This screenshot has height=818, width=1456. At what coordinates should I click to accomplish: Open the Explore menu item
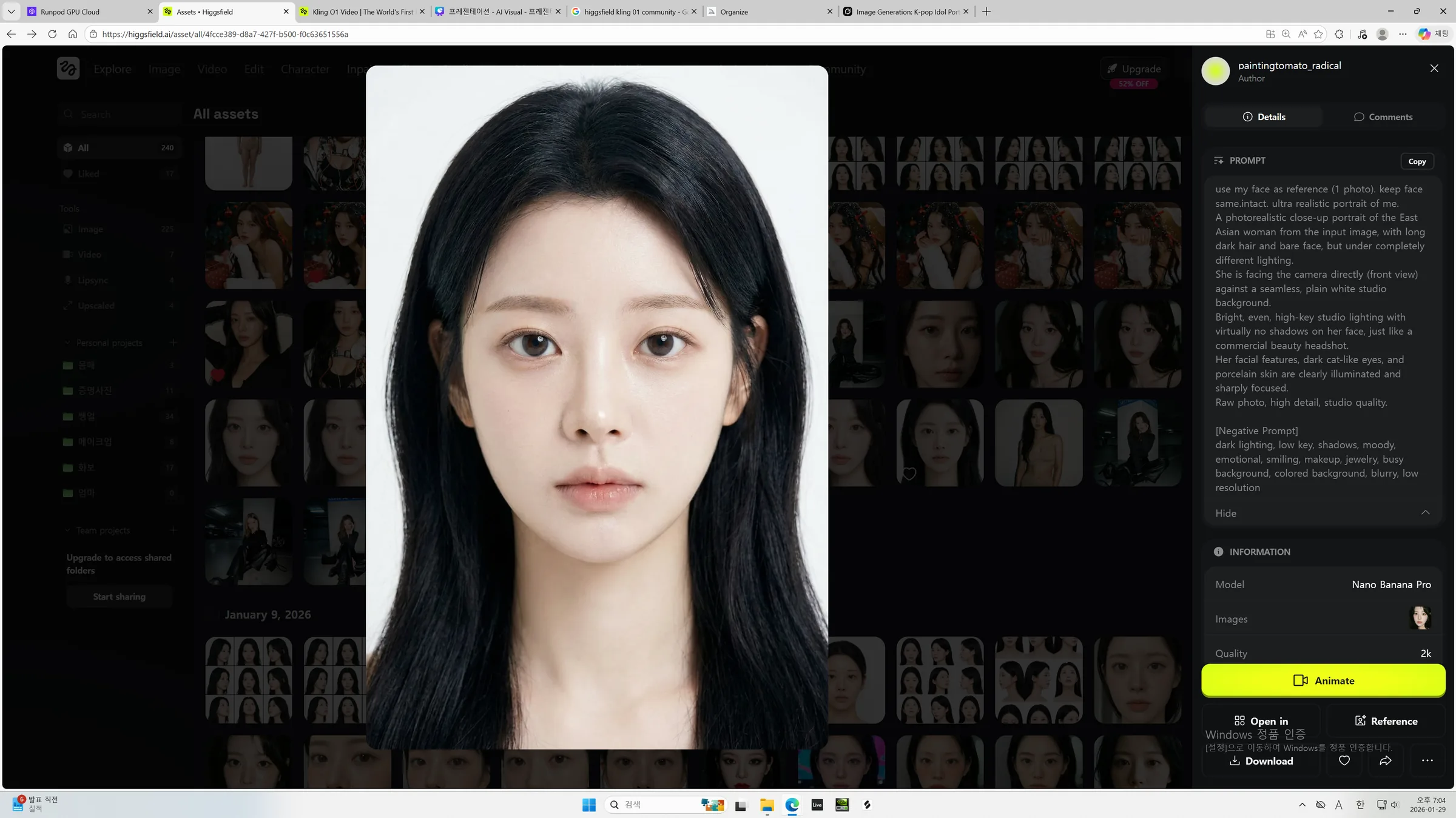point(112,69)
